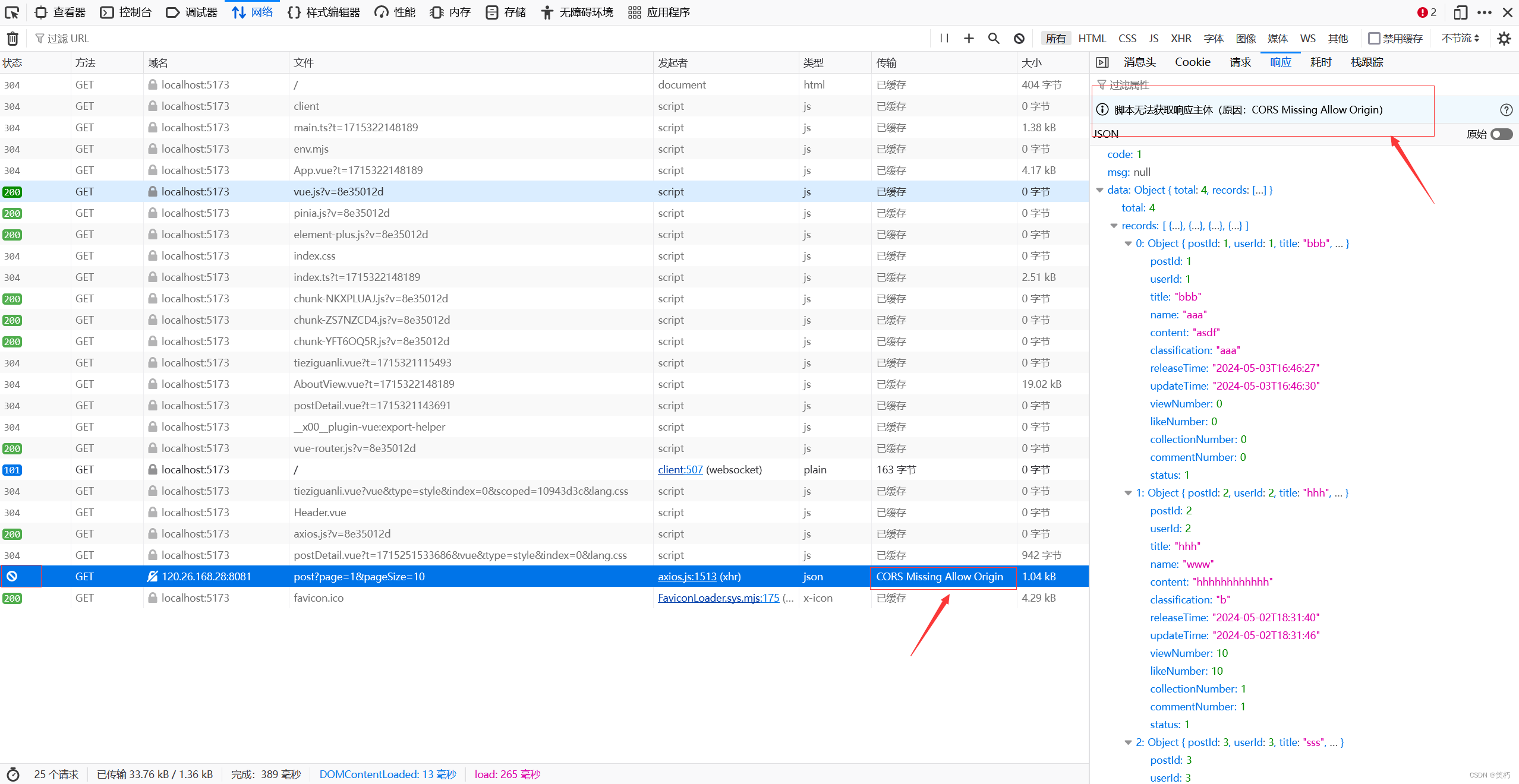Image resolution: width=1519 pixels, height=784 pixels.
Task: Filter requests by XHR type
Action: 1181,39
